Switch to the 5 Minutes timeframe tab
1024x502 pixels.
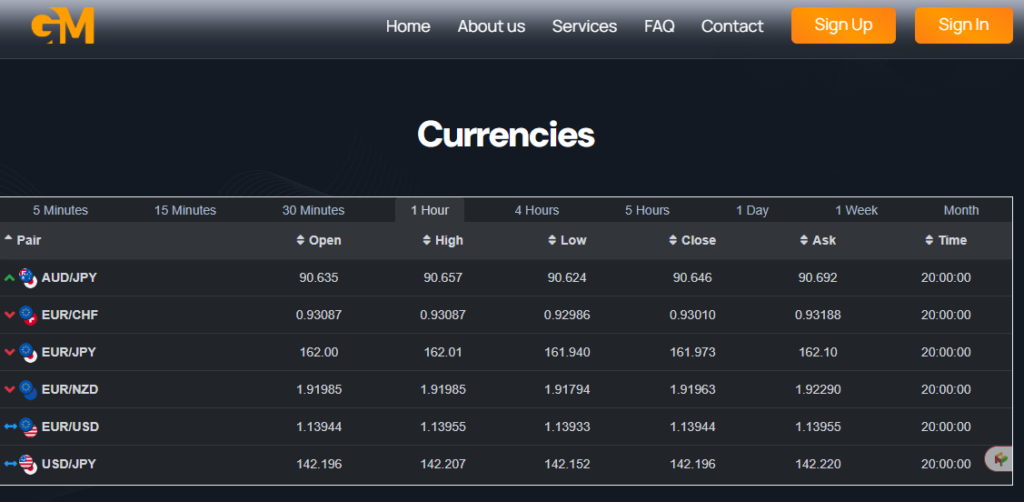click(x=60, y=210)
